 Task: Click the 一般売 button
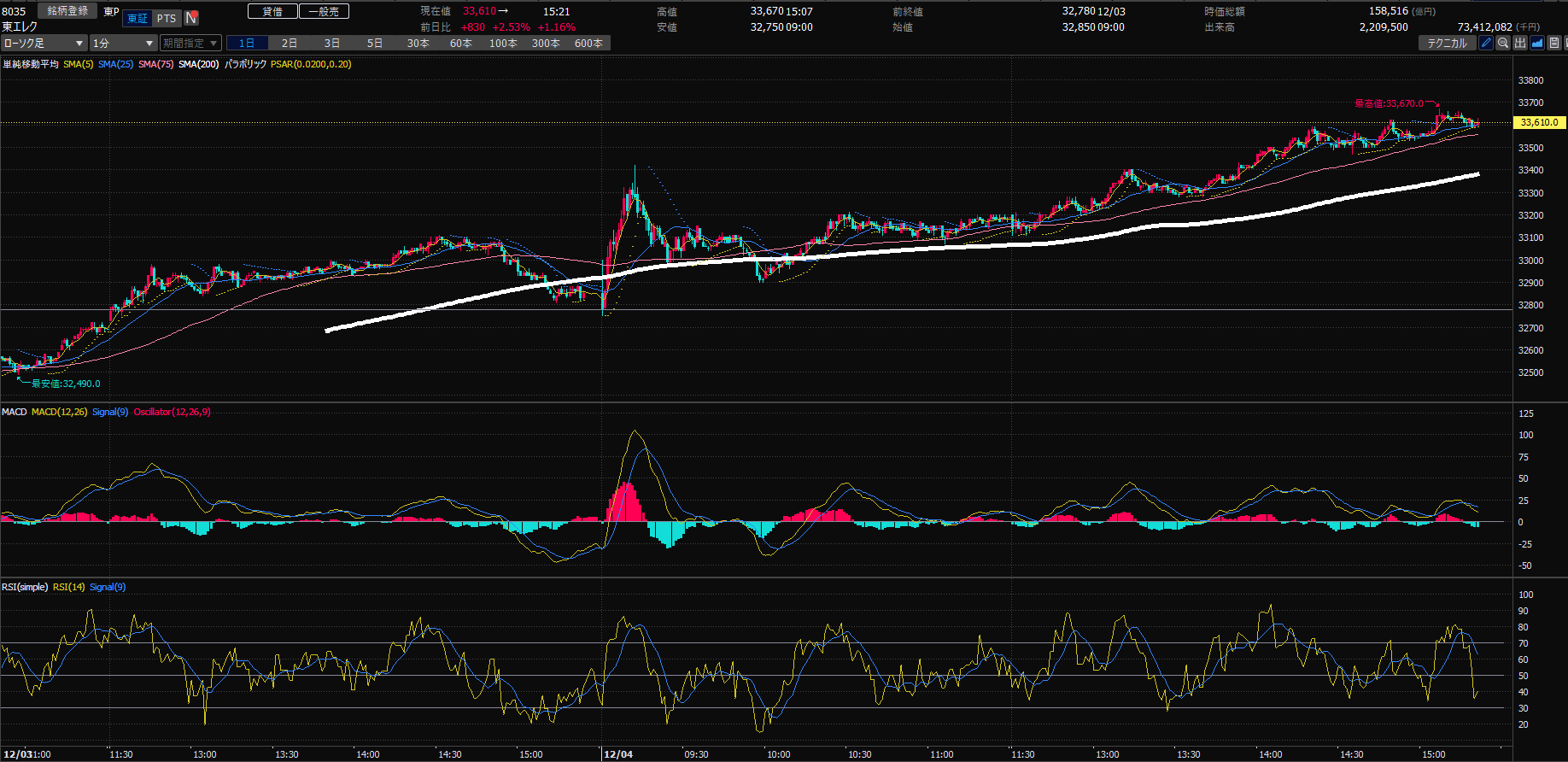pyautogui.click(x=324, y=11)
